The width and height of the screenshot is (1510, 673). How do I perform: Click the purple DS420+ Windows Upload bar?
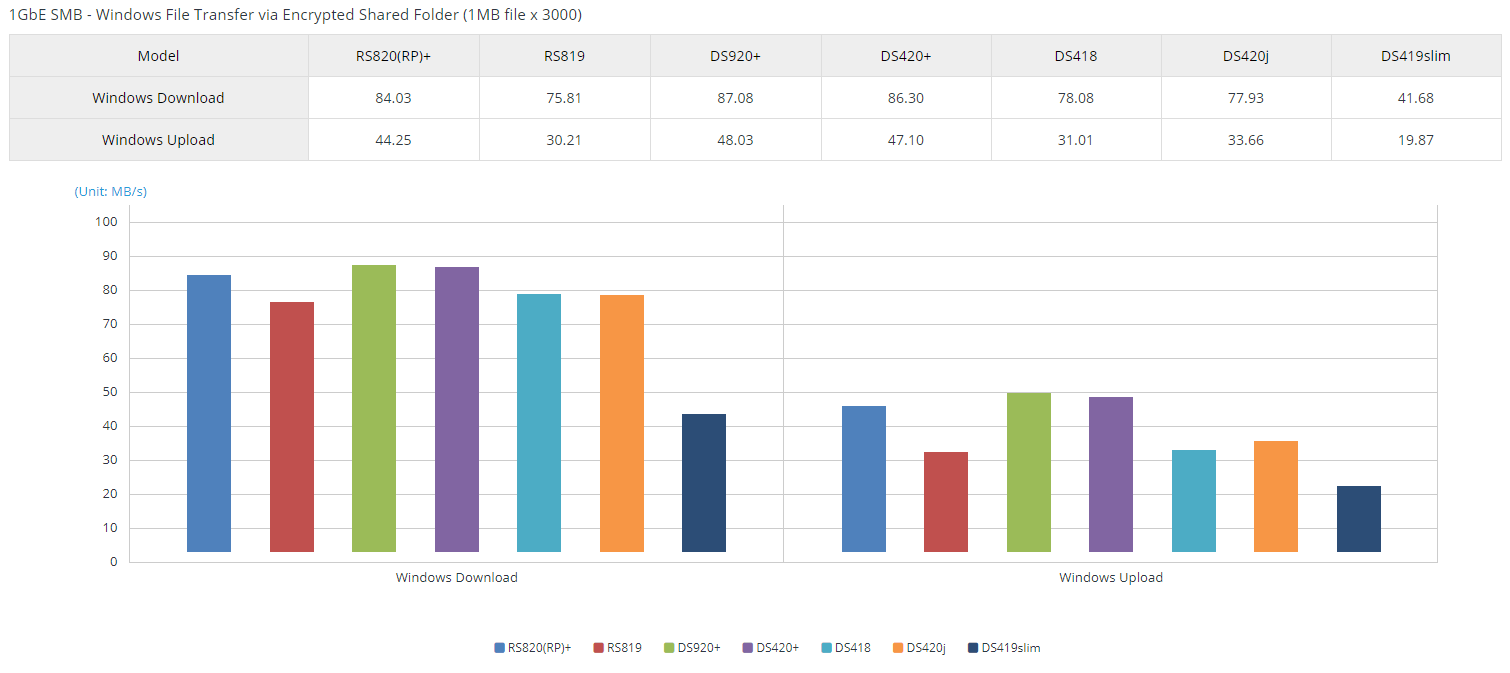point(1111,474)
